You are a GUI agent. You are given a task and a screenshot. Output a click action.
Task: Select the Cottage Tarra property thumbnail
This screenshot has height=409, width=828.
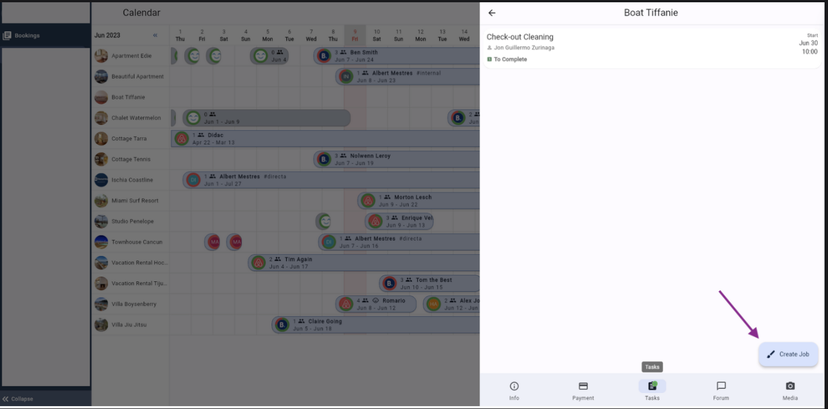[101, 139]
